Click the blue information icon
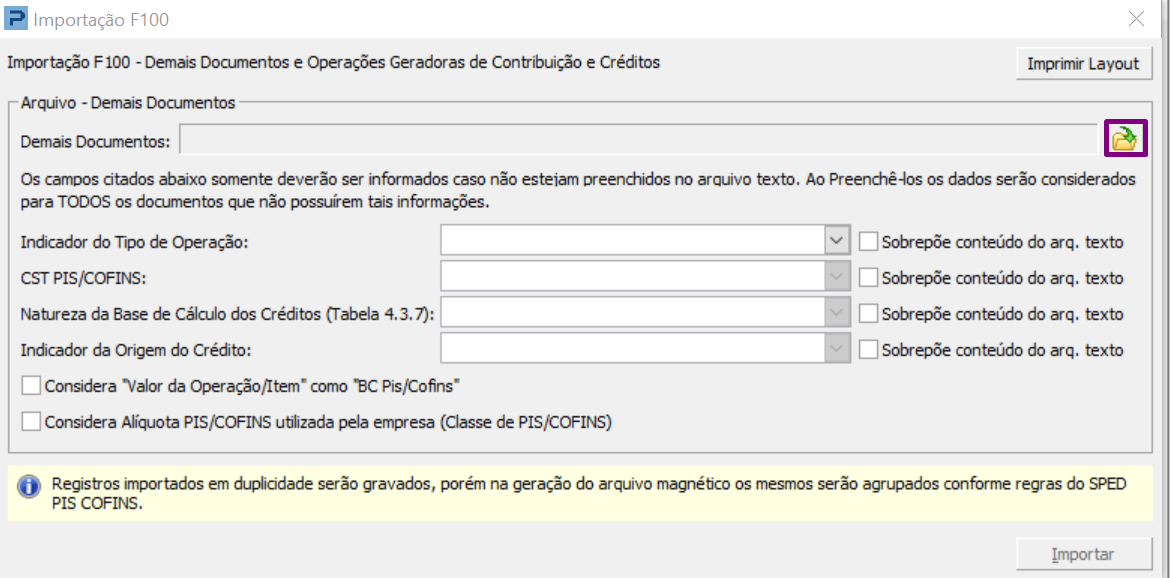 (x=29, y=486)
